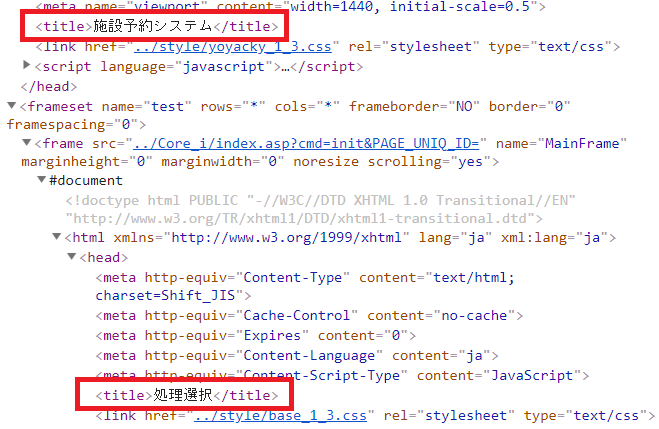
Task: Select the closing </head> tag line
Action: click(49, 87)
